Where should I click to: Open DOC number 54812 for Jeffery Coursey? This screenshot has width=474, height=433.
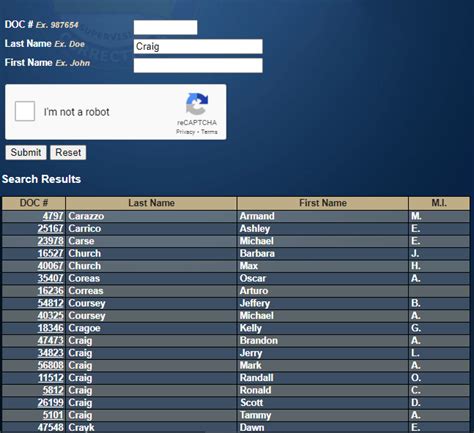point(50,303)
